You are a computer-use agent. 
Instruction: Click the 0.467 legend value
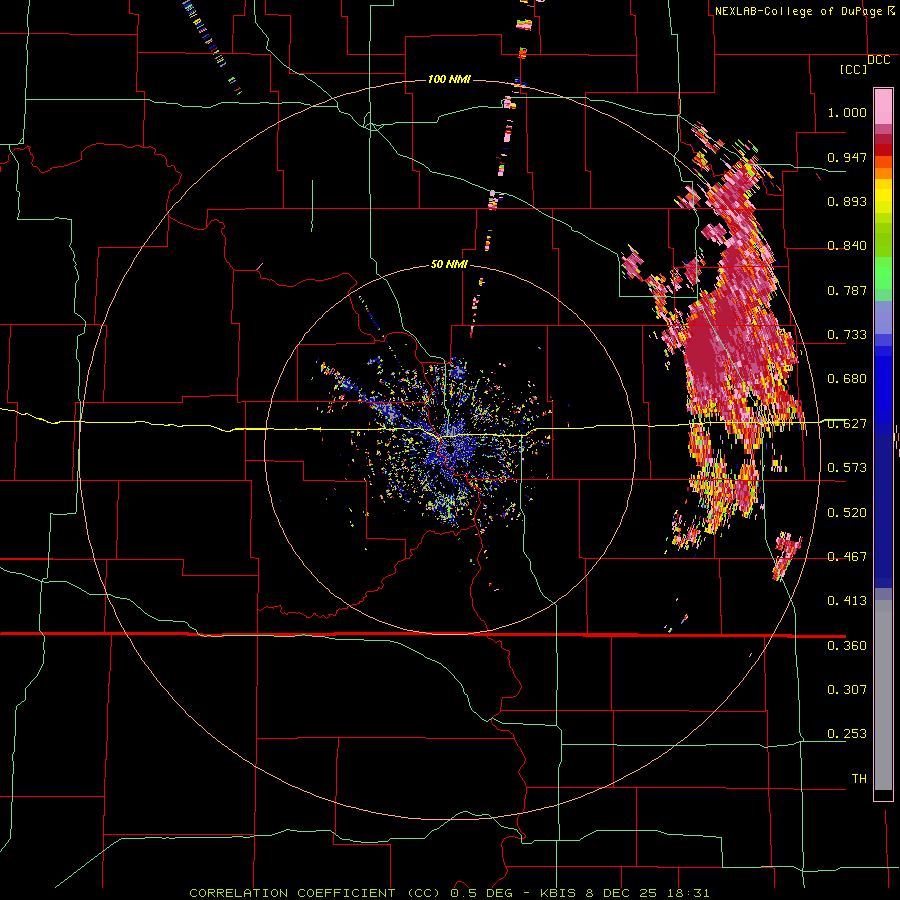[x=847, y=557]
